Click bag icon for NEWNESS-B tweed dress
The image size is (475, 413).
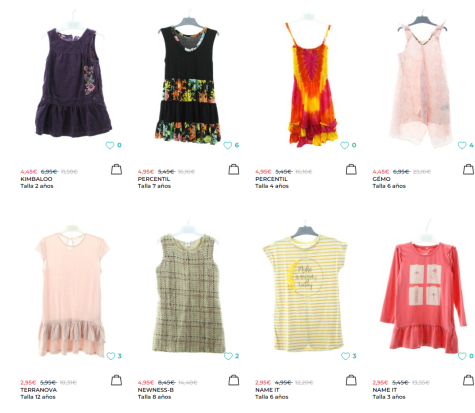(234, 380)
